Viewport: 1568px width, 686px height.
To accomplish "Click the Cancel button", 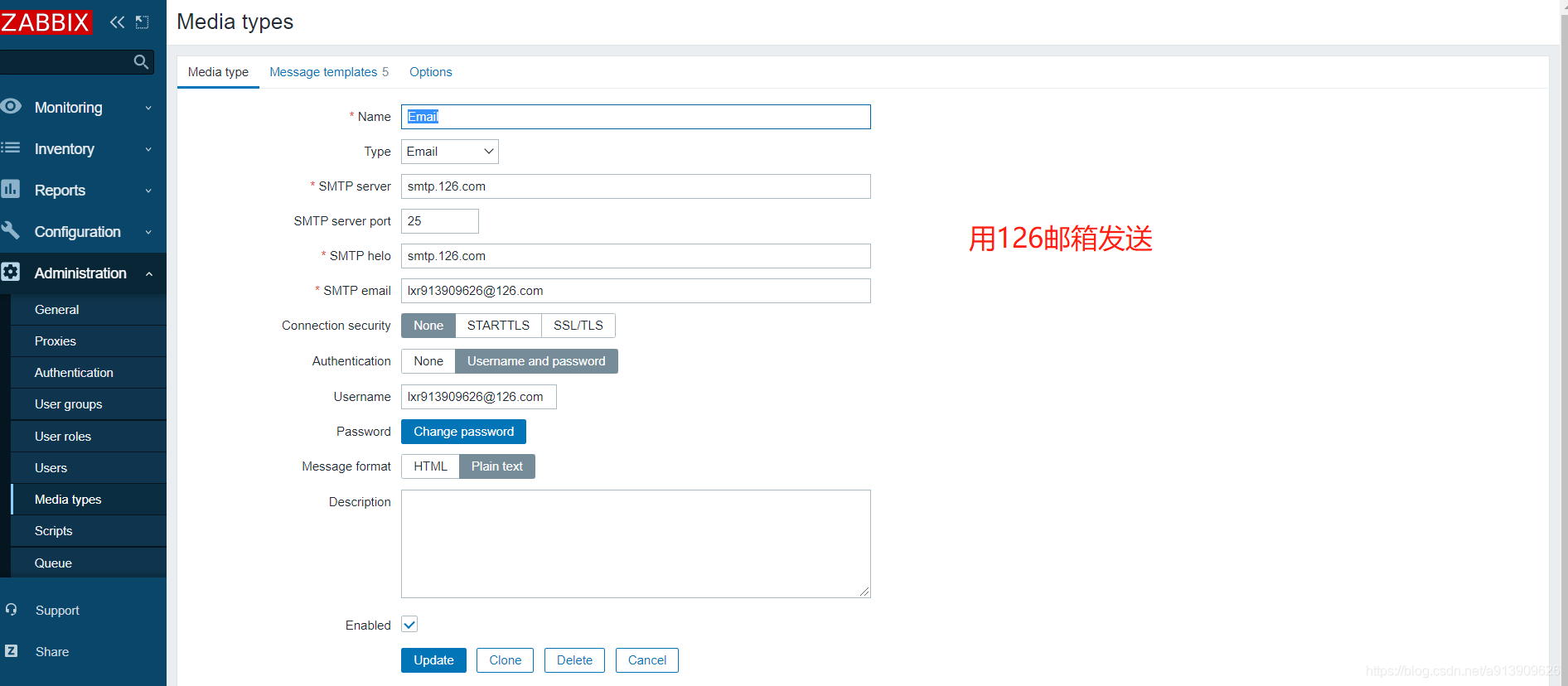I will (x=647, y=660).
